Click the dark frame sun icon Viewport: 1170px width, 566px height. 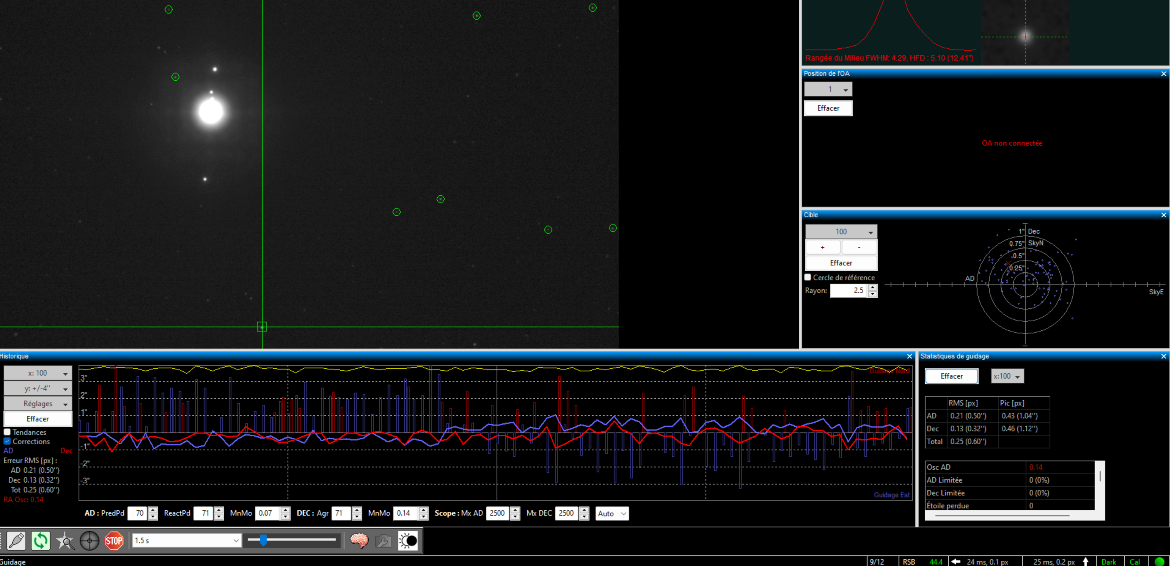(x=408, y=540)
